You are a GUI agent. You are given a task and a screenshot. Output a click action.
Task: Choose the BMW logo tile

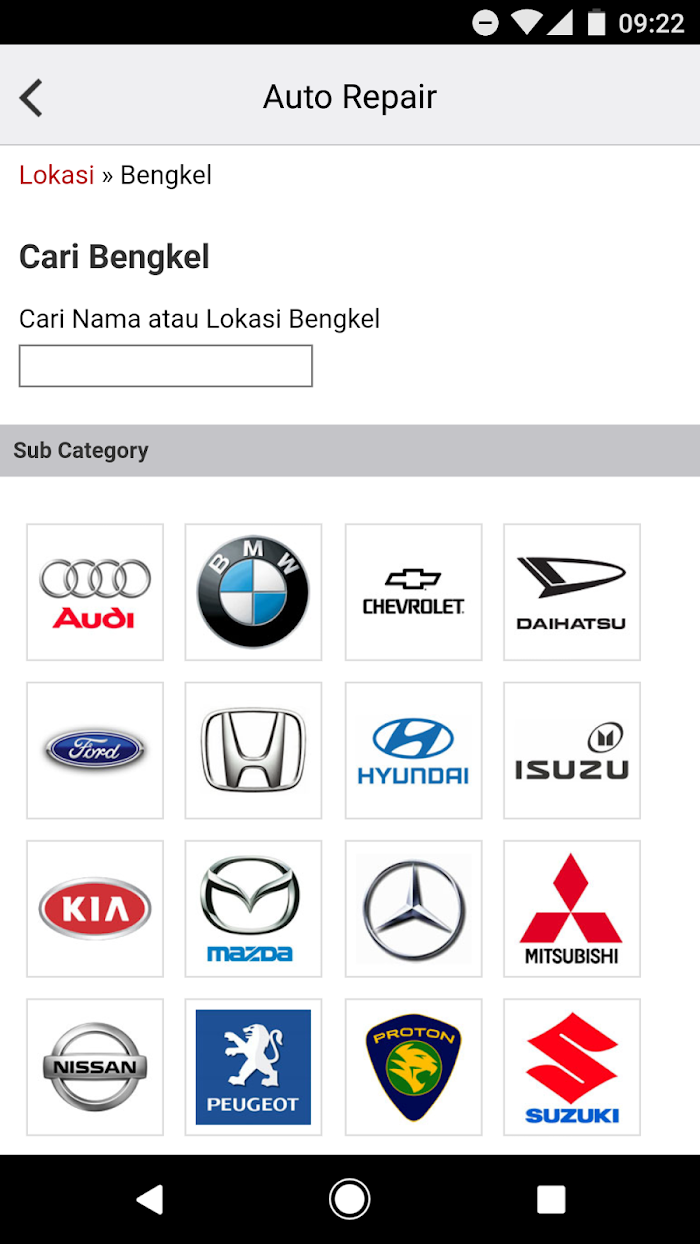pyautogui.click(x=253, y=592)
